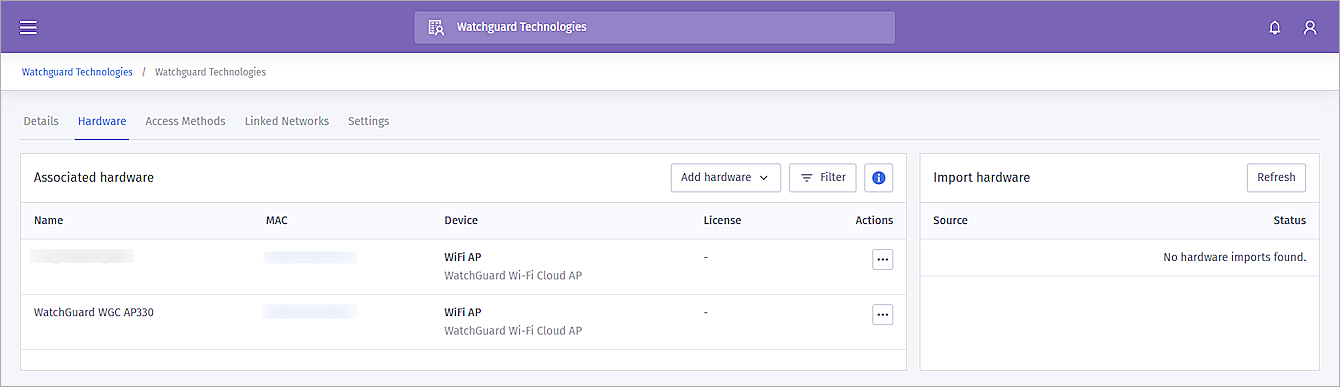Click the blurred name in first row
Viewport: 1340px width, 387px height.
pyautogui.click(x=82, y=257)
